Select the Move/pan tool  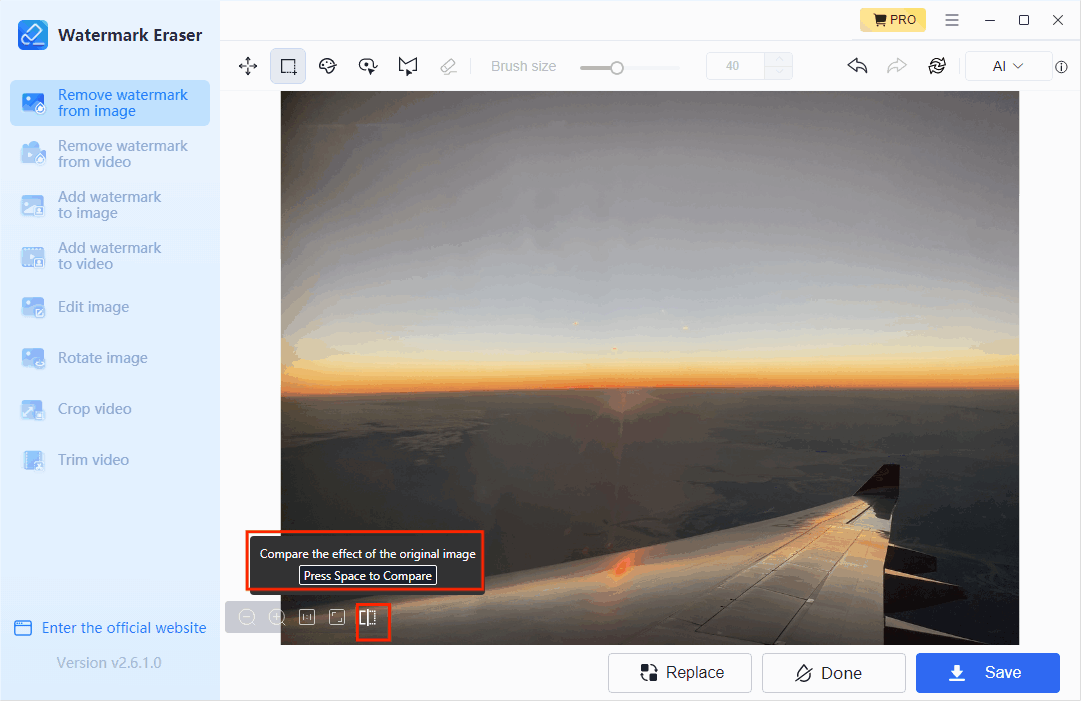[248, 66]
